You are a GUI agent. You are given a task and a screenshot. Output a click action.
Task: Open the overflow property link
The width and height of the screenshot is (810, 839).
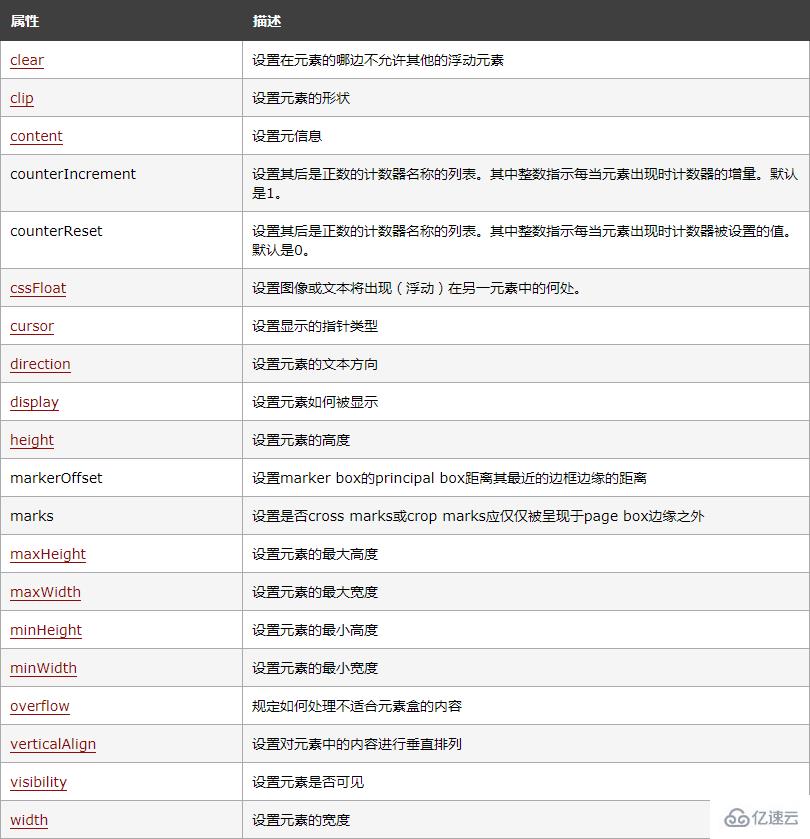pyautogui.click(x=40, y=706)
